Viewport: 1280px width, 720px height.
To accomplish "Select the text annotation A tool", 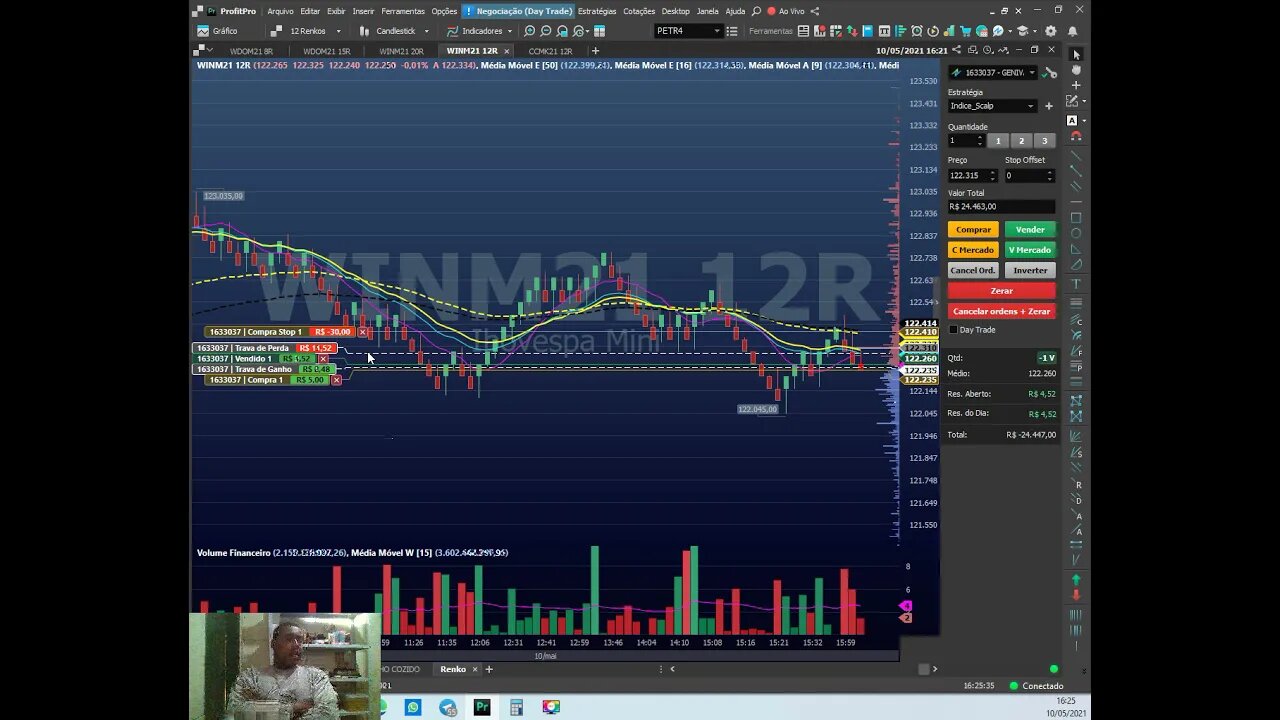I will 1073,120.
